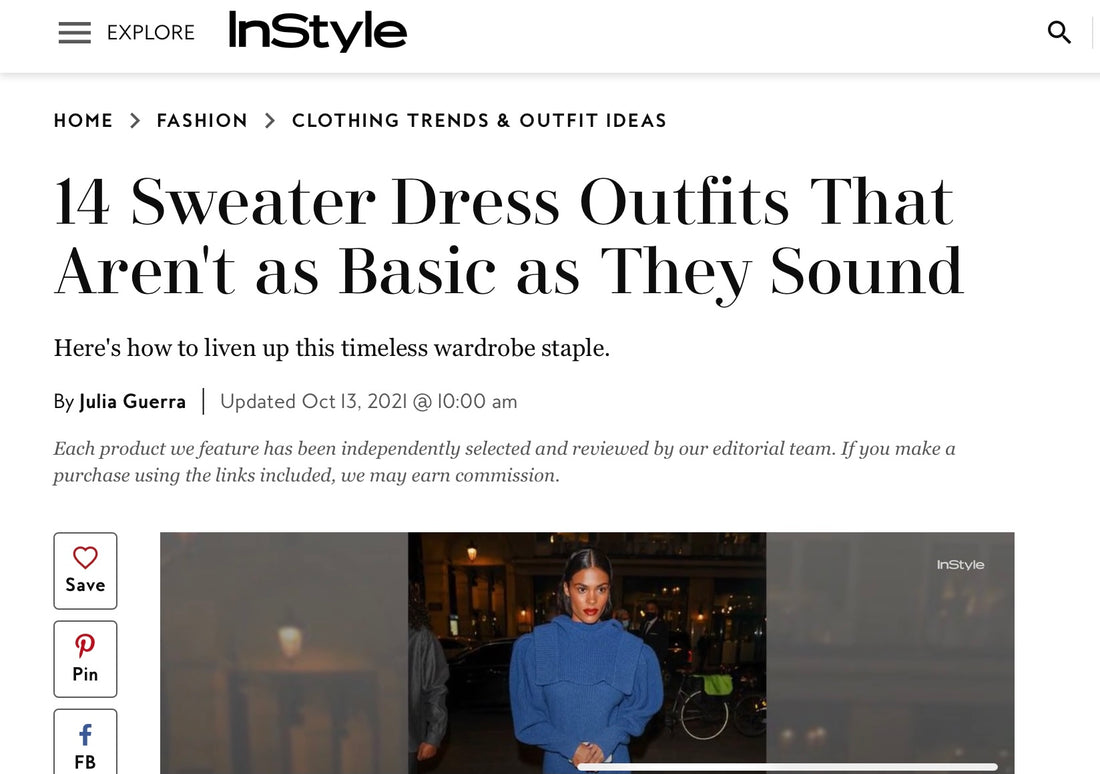Screen dimensions: 1100x774
Task: Click the InStyle watermark on photo
Action: 960,565
